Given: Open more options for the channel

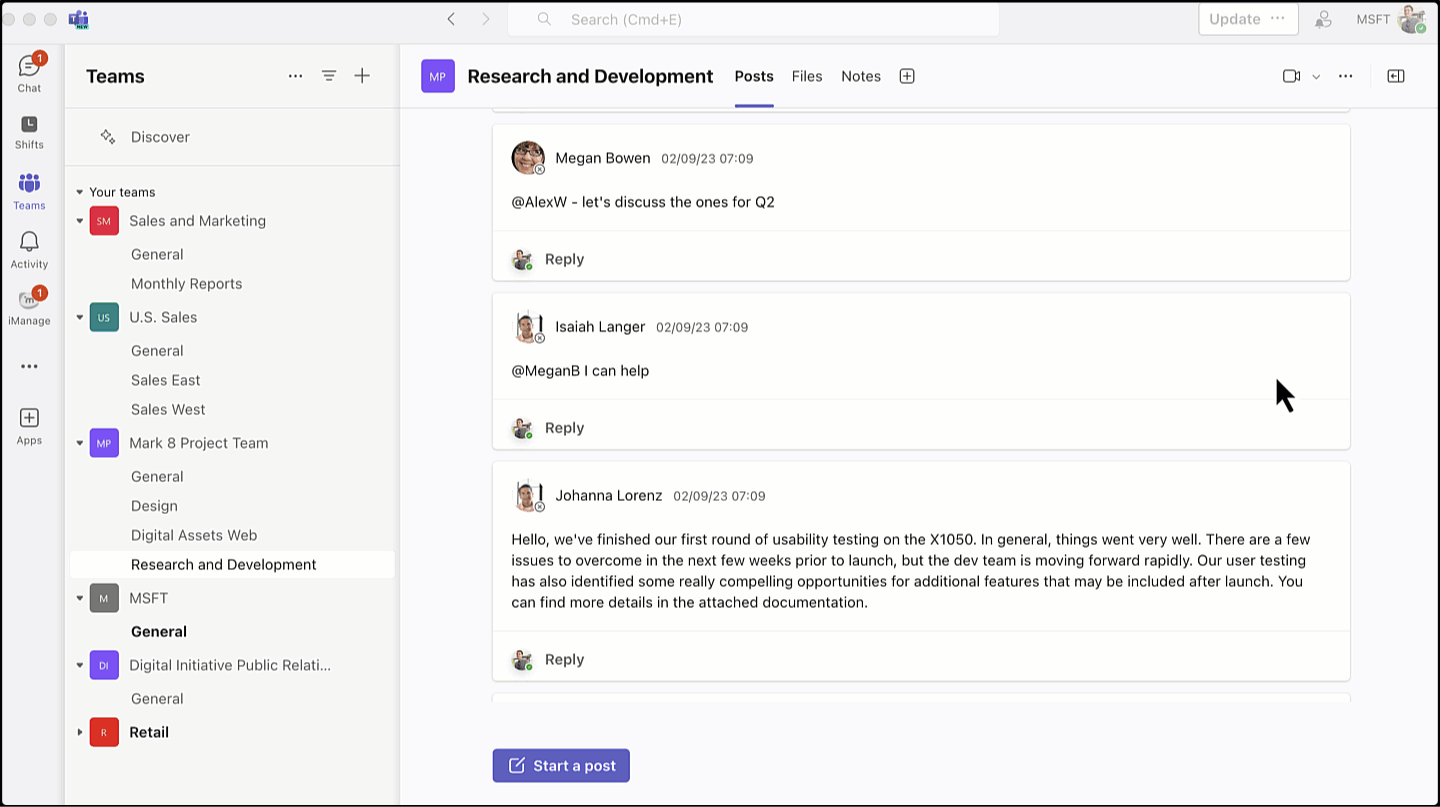Looking at the screenshot, I should (1345, 75).
